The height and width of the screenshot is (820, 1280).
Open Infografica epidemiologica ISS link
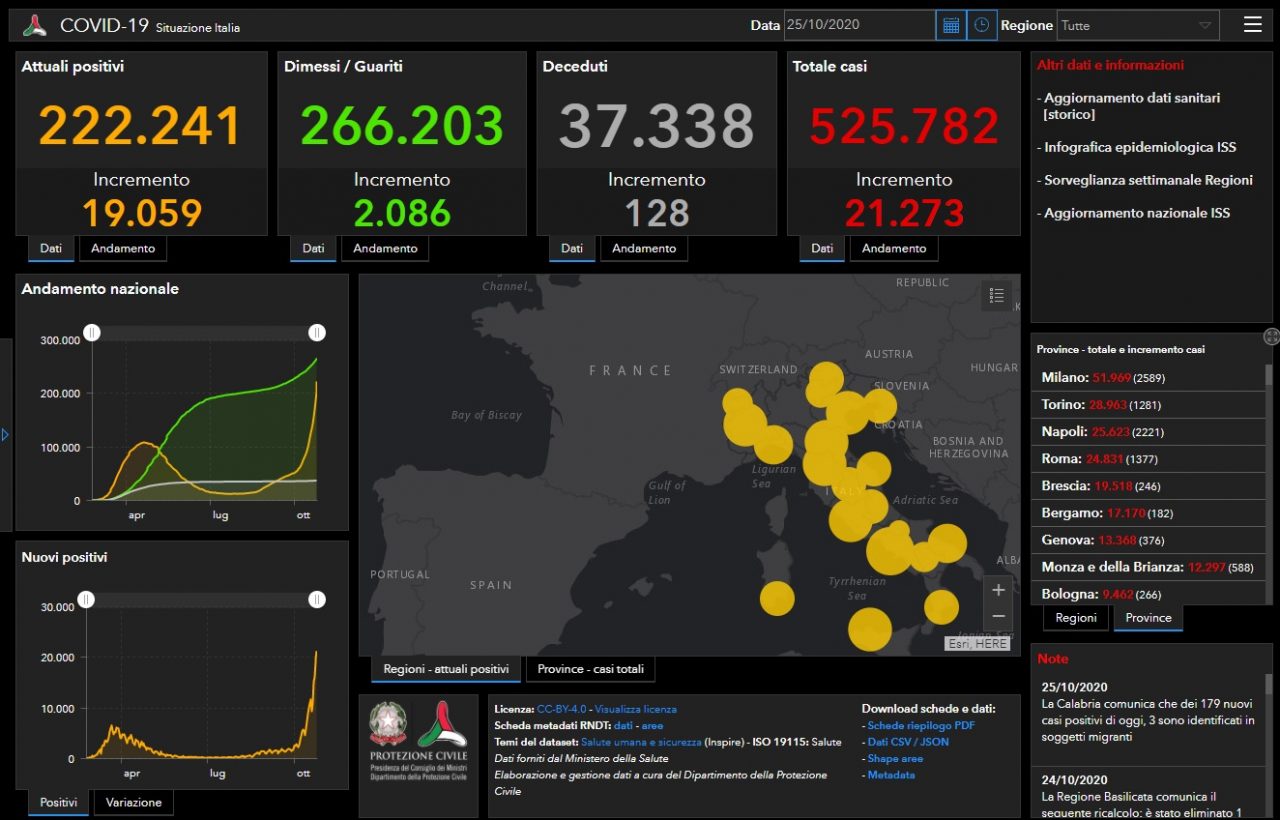coord(1140,147)
